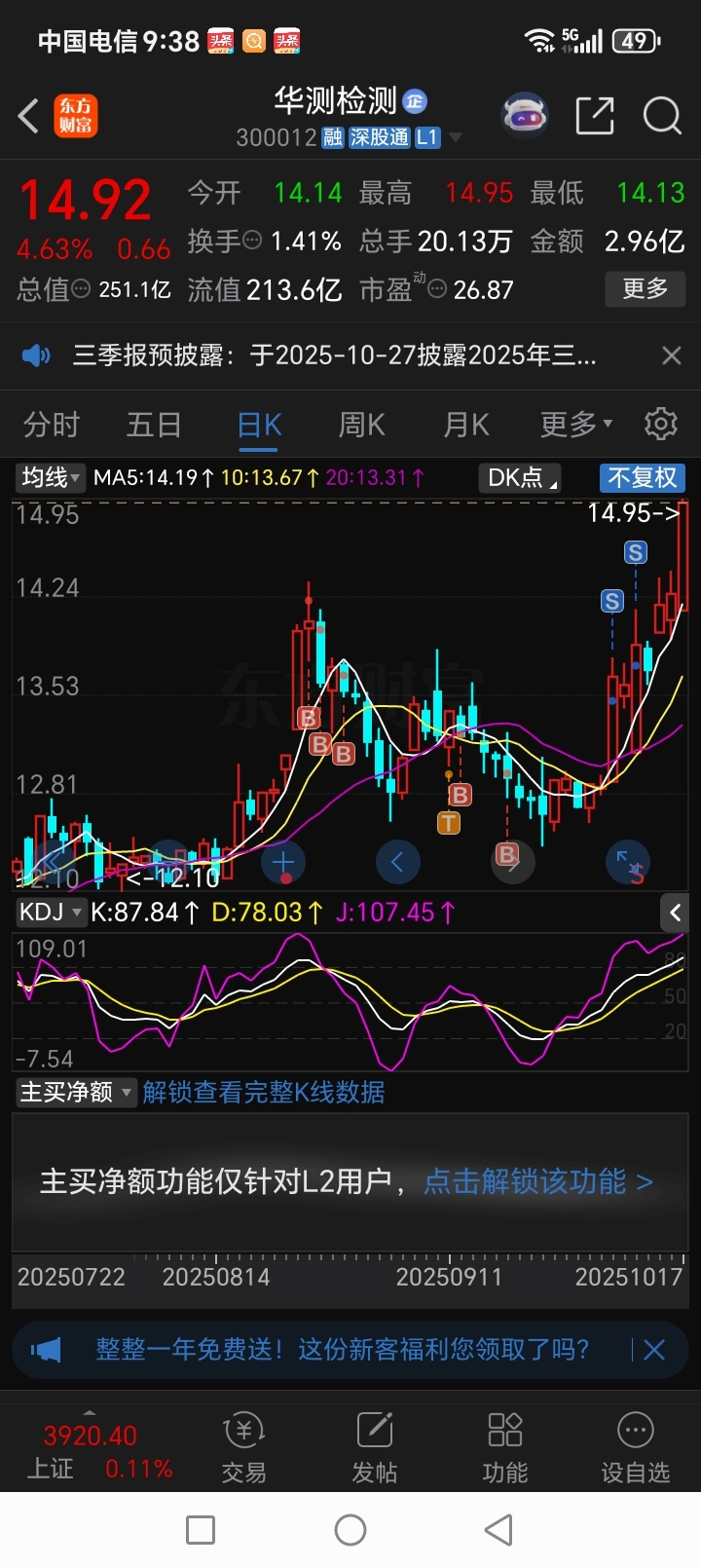
Task: Tap the upper S sell signal marker
Action: coord(636,553)
